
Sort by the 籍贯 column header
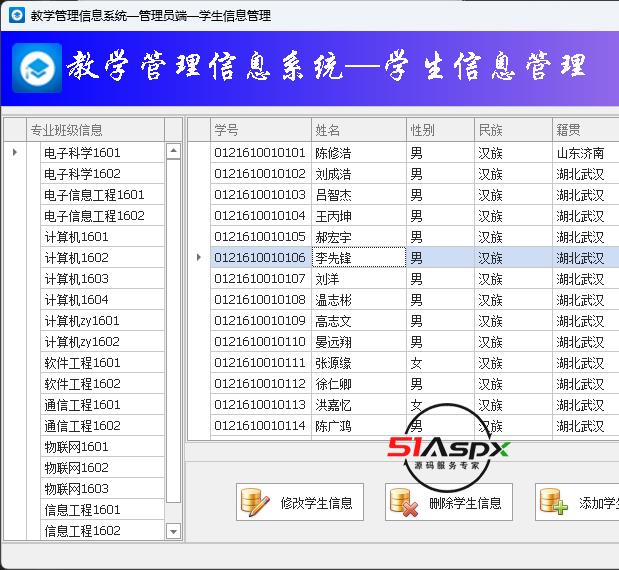[586, 129]
